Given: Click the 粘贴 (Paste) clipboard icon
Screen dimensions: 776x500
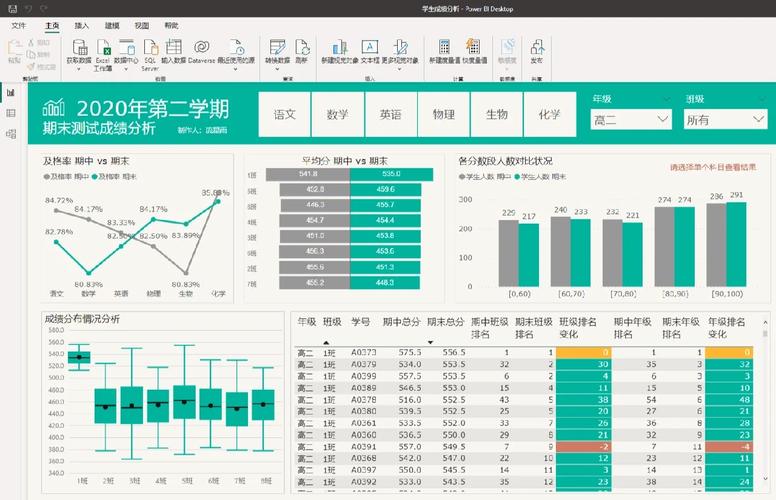Looking at the screenshot, I should pyautogui.click(x=14, y=49).
